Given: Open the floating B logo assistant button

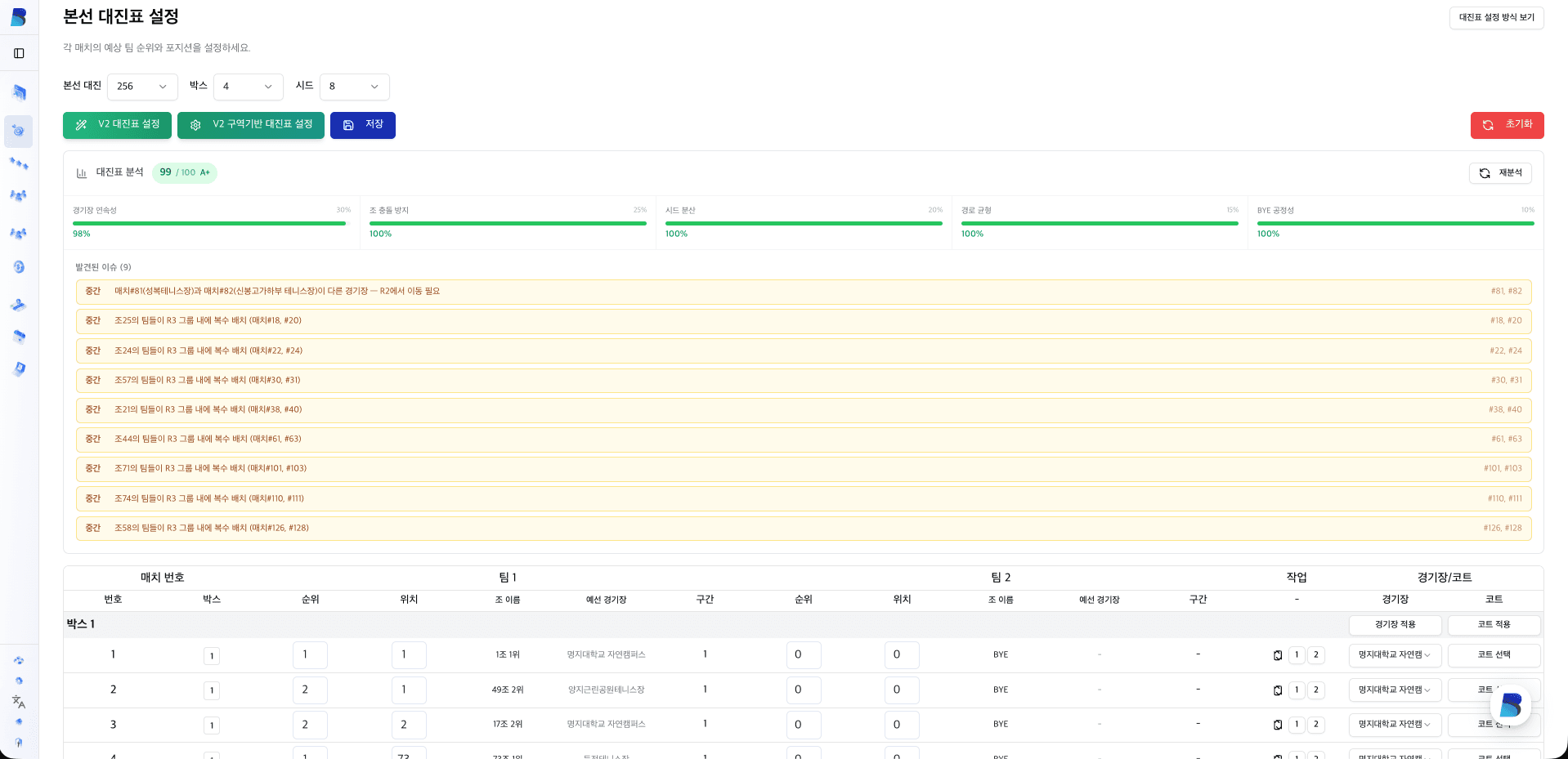Looking at the screenshot, I should [1510, 704].
